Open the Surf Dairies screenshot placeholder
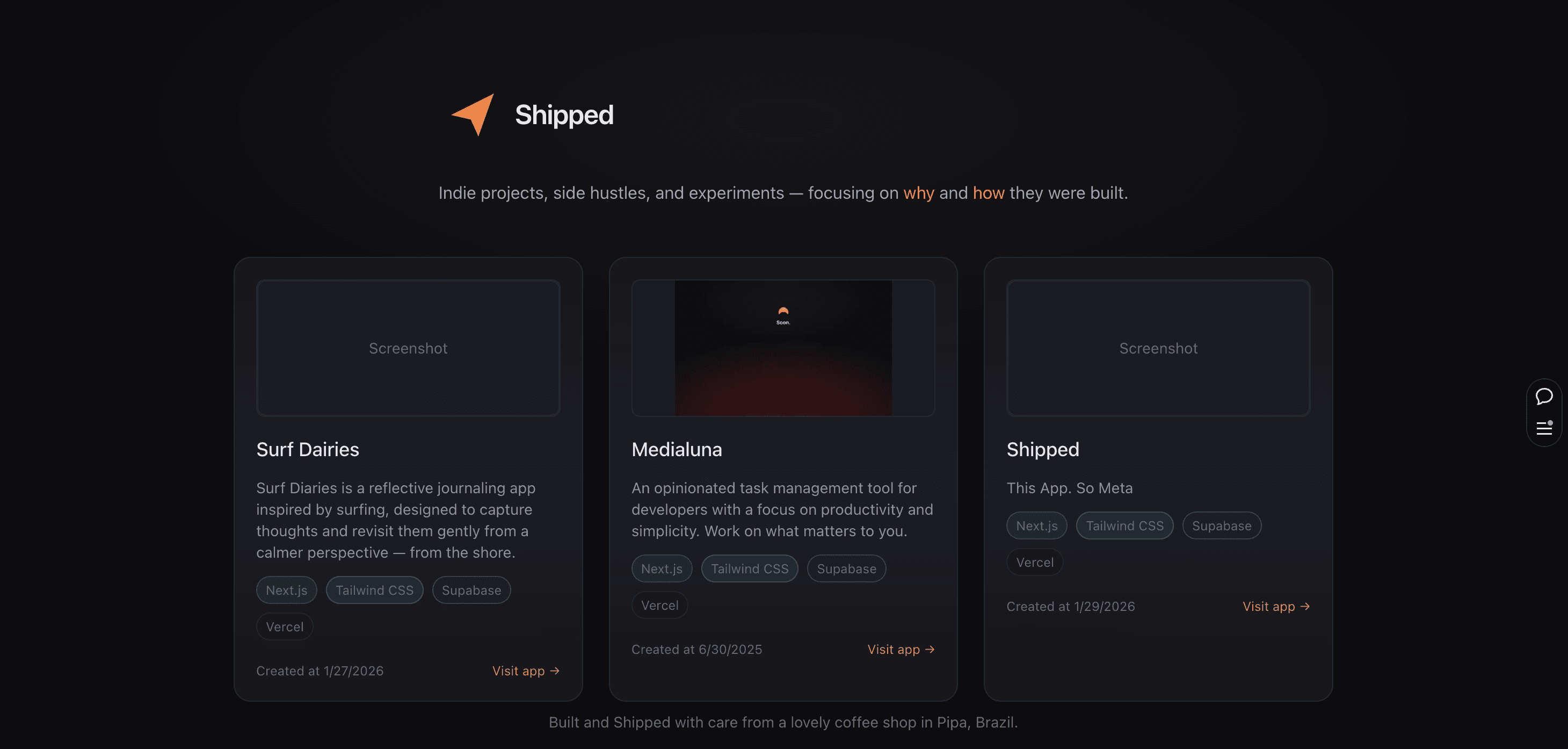The image size is (1568, 749). click(408, 348)
